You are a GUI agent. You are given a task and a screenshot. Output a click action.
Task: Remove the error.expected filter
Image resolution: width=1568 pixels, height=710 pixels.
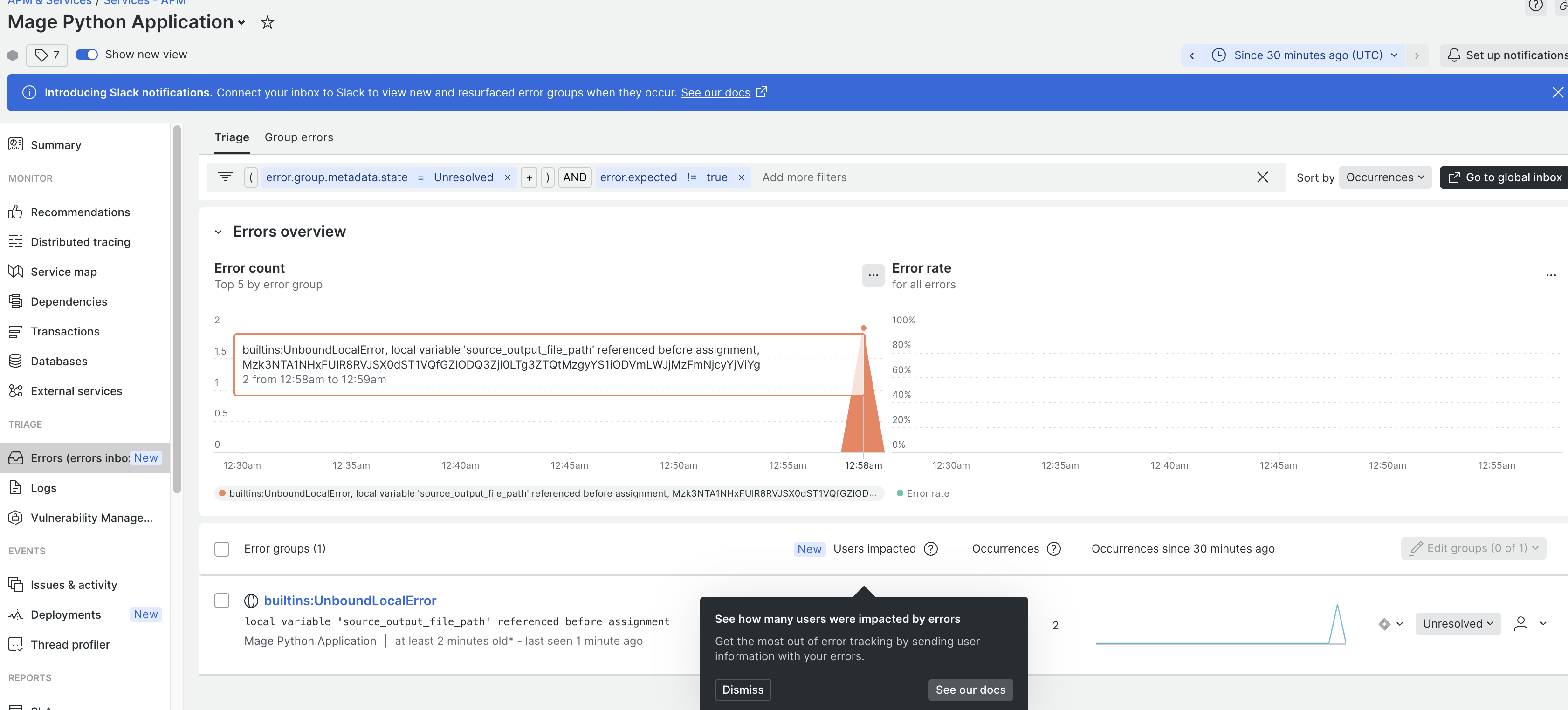(x=742, y=177)
